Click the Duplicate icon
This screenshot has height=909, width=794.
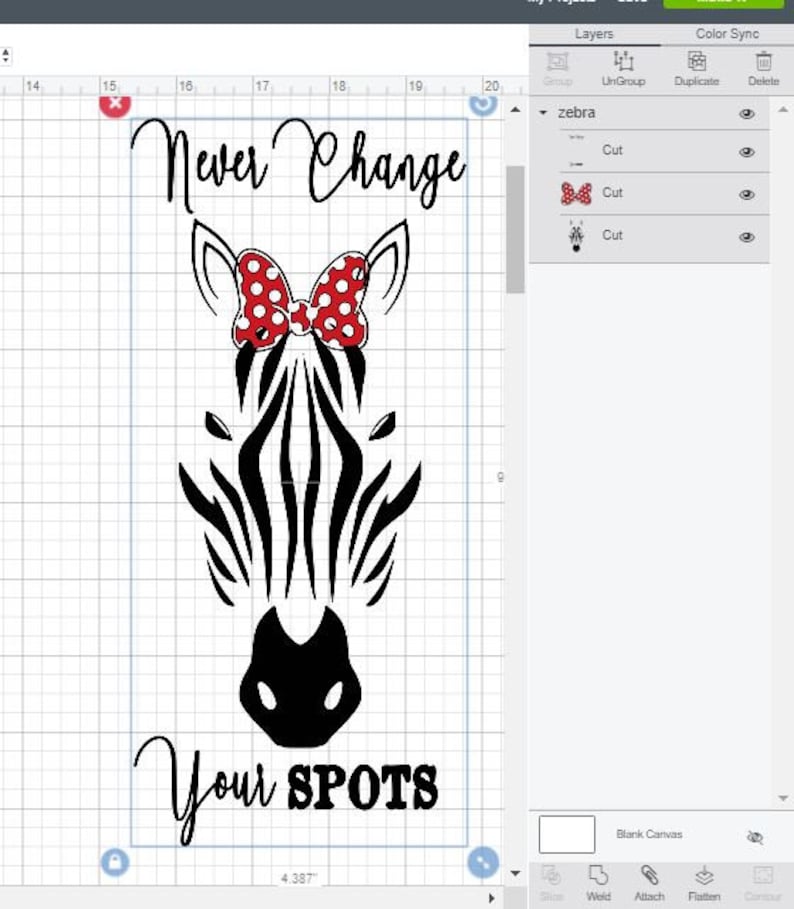[697, 61]
